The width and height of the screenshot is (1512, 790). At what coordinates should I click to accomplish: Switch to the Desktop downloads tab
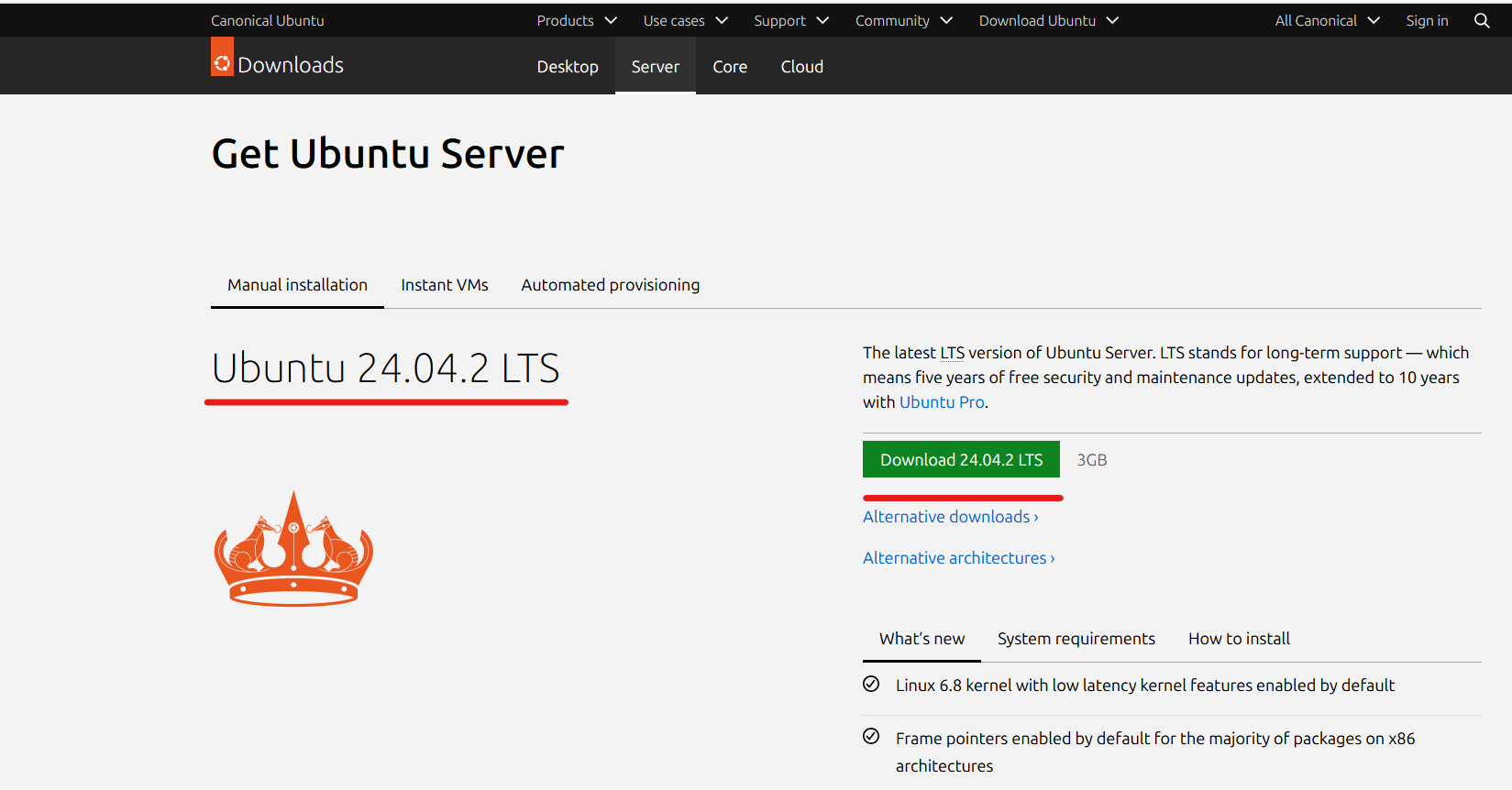(x=568, y=66)
